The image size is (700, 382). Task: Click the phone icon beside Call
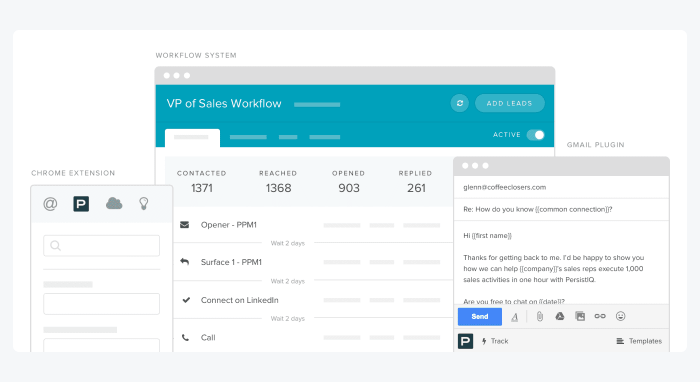click(185, 337)
